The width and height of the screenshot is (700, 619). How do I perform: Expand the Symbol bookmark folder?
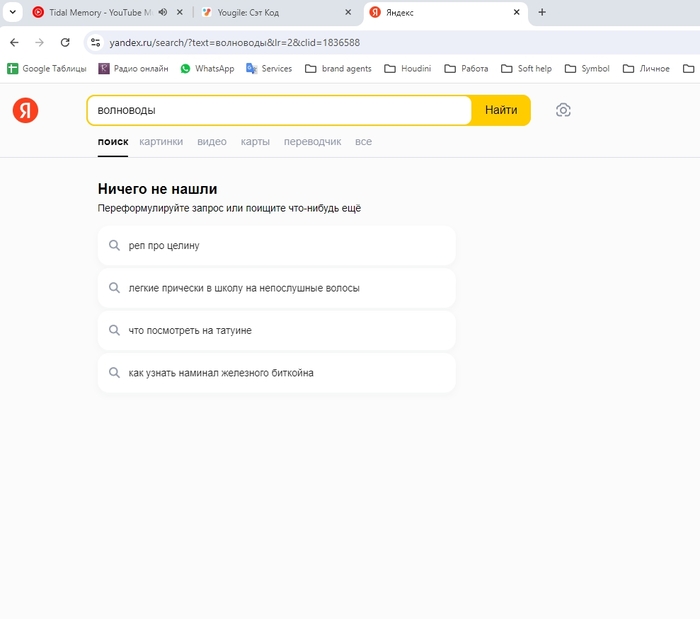[x=587, y=69]
